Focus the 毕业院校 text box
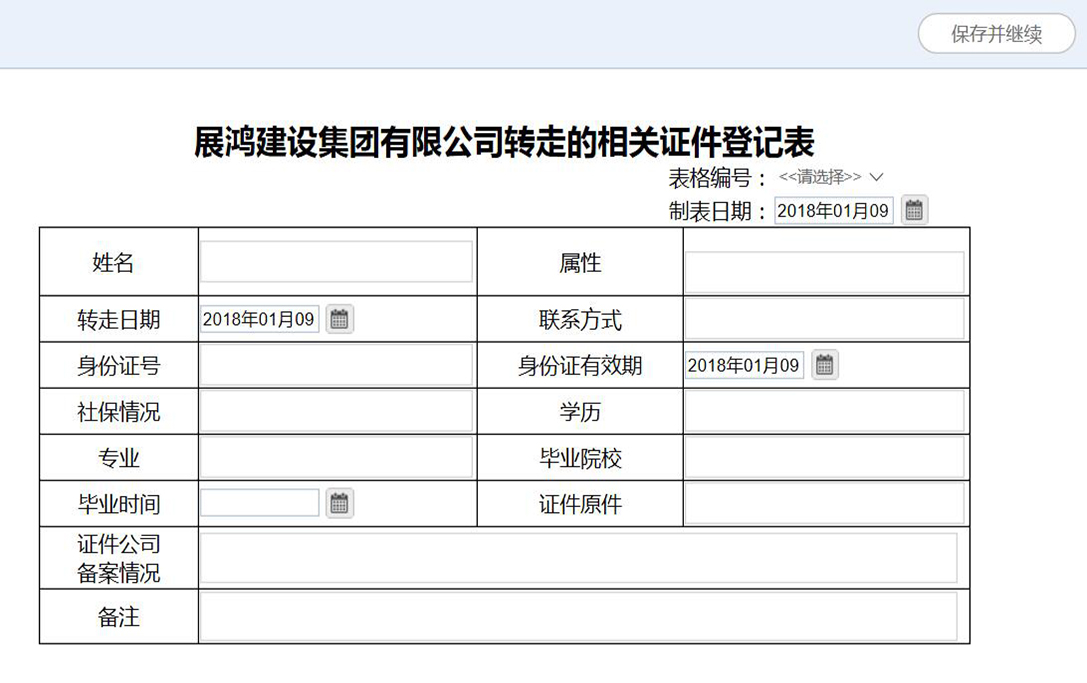The height and width of the screenshot is (683, 1087). [x=824, y=458]
